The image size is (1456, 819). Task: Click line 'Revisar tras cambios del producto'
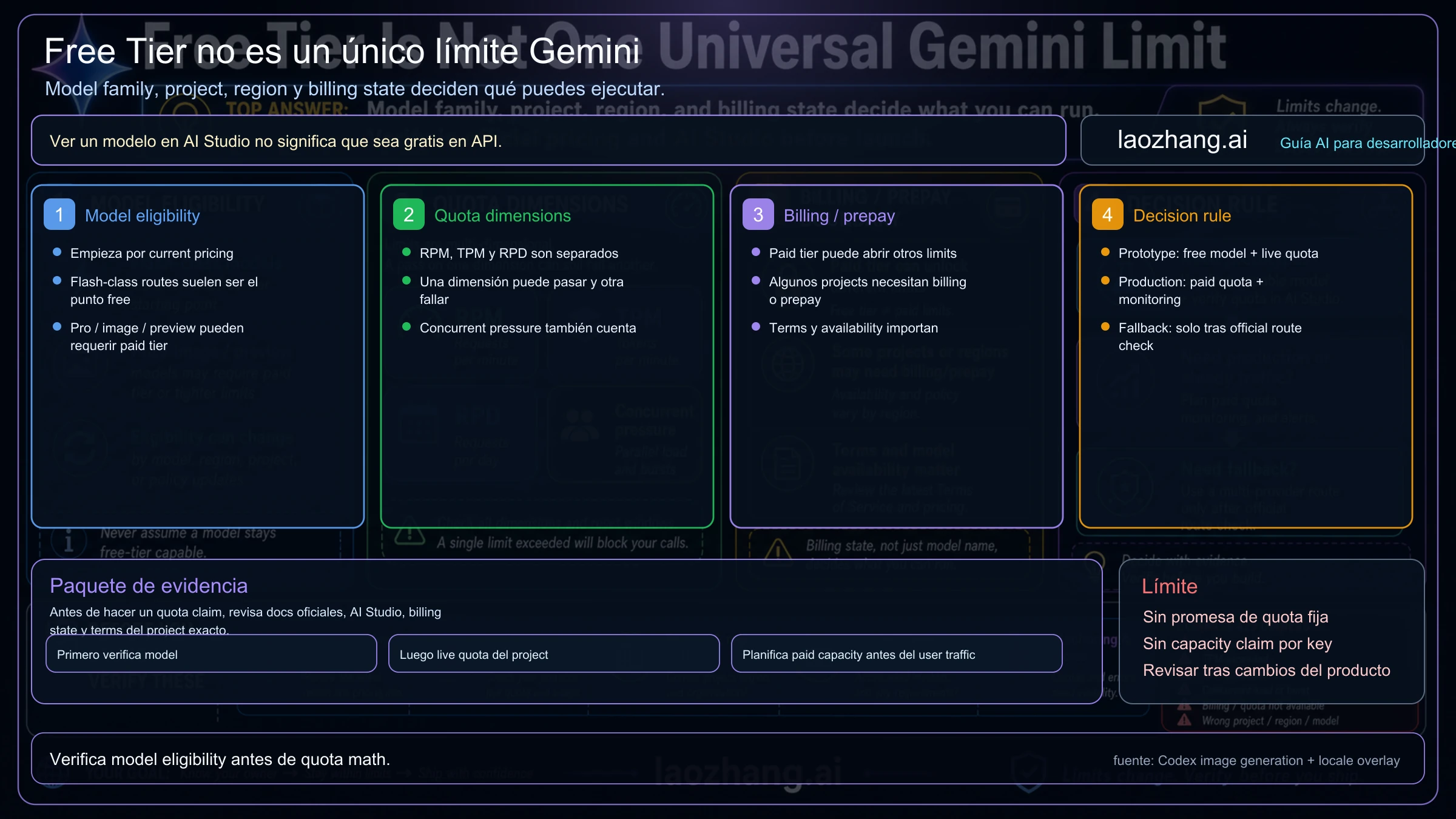[1267, 670]
